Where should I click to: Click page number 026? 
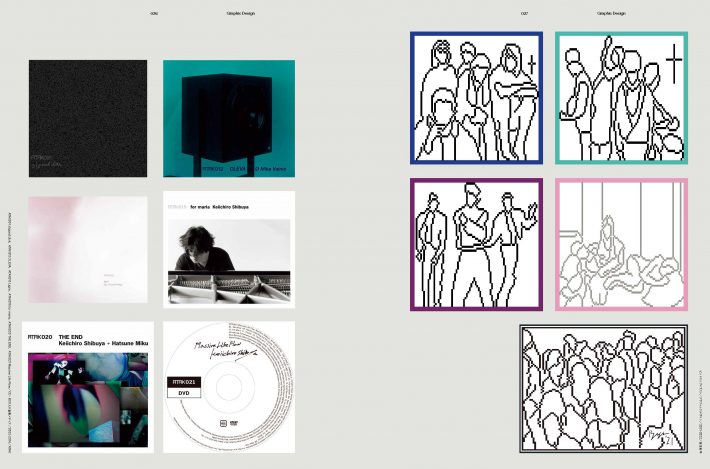154,14
